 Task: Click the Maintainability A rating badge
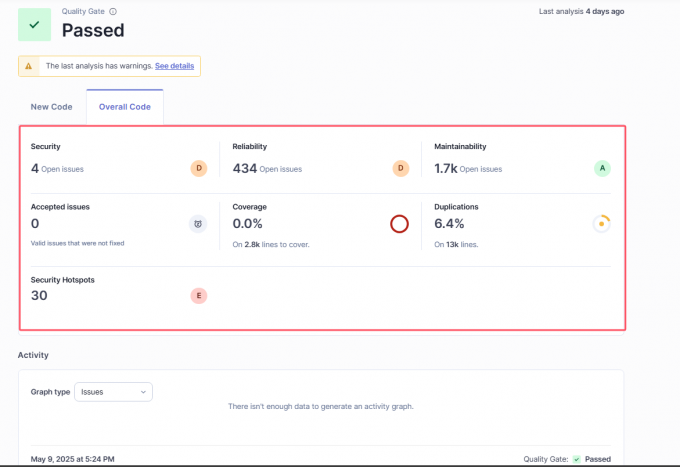(602, 168)
